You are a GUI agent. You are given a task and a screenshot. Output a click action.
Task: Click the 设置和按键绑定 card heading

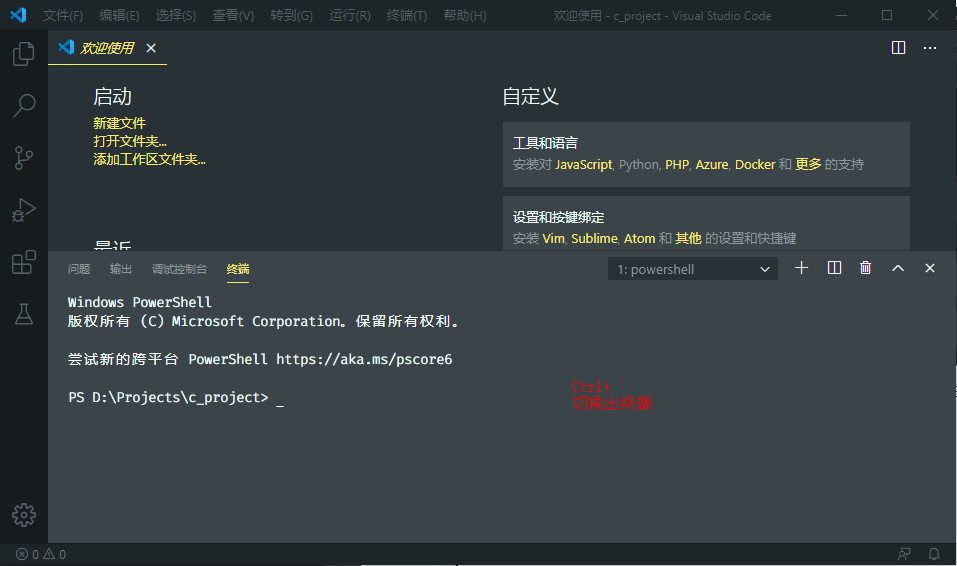[558, 217]
